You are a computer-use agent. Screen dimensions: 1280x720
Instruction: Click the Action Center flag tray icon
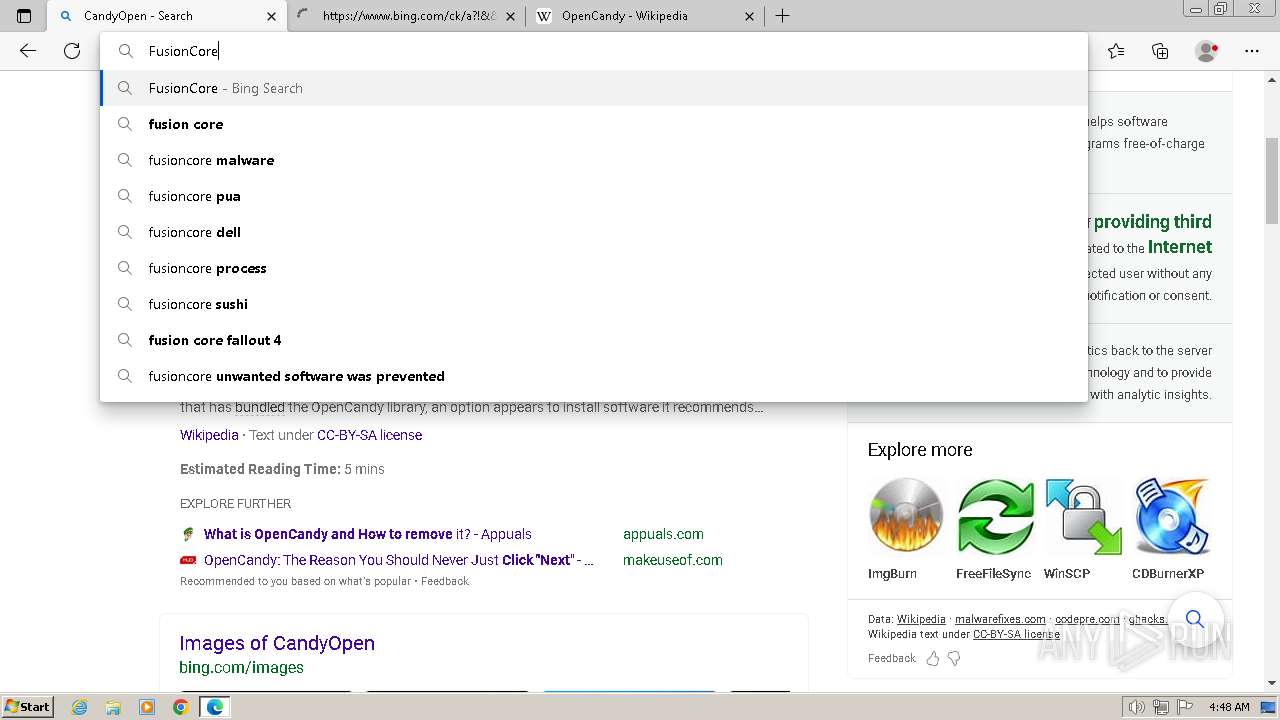(x=1185, y=707)
